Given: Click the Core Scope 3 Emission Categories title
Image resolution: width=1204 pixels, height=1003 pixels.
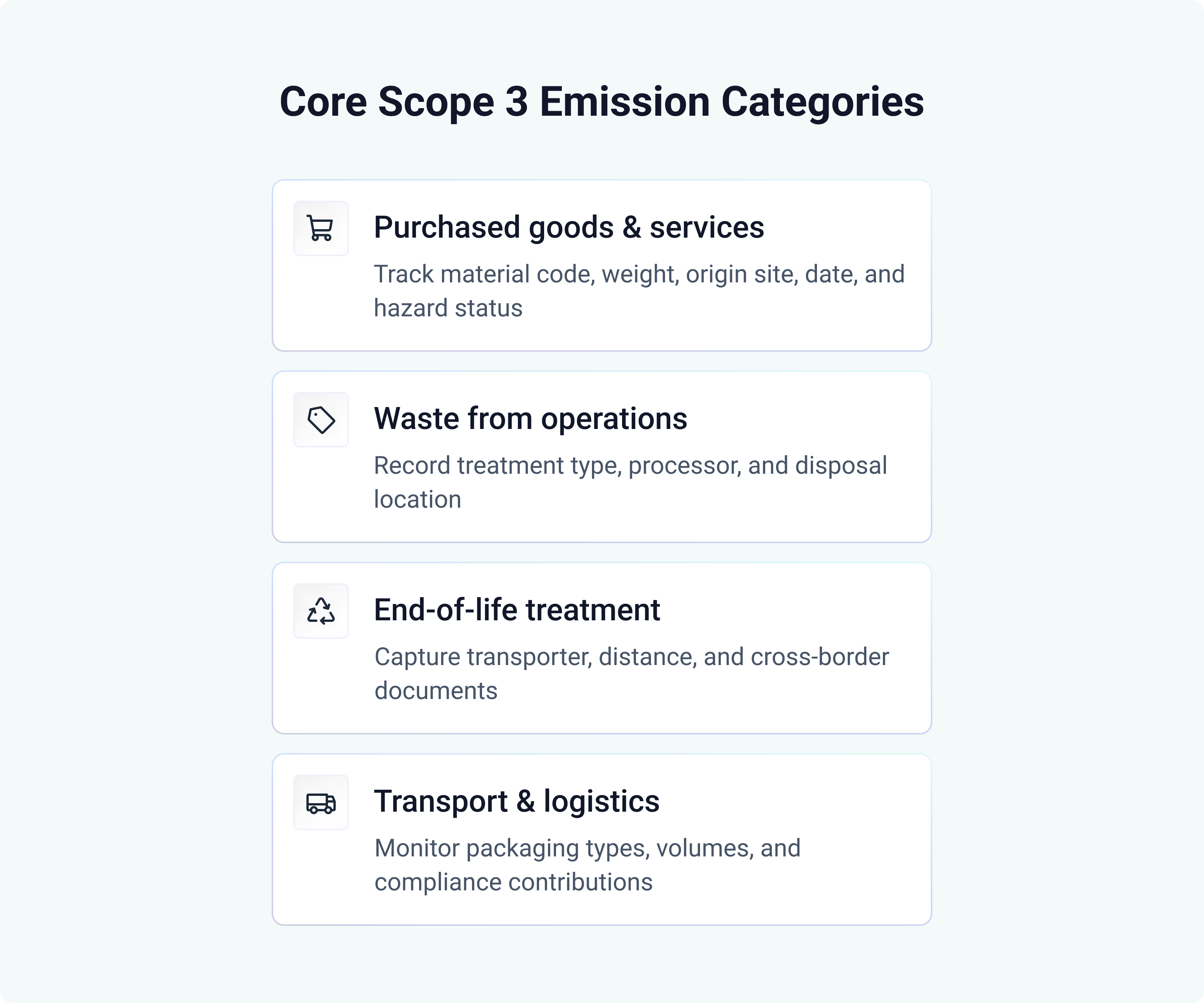Looking at the screenshot, I should pyautogui.click(x=602, y=102).
